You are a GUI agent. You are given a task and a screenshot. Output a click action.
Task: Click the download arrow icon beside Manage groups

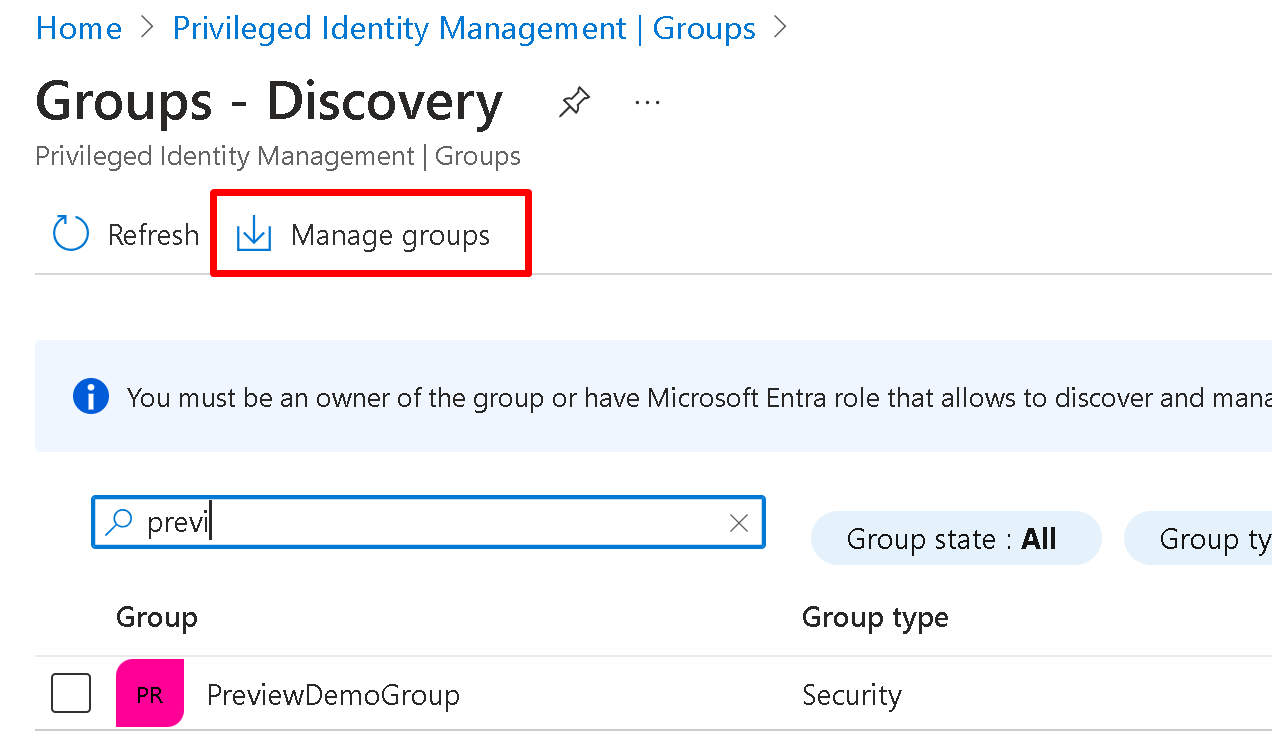click(x=254, y=235)
